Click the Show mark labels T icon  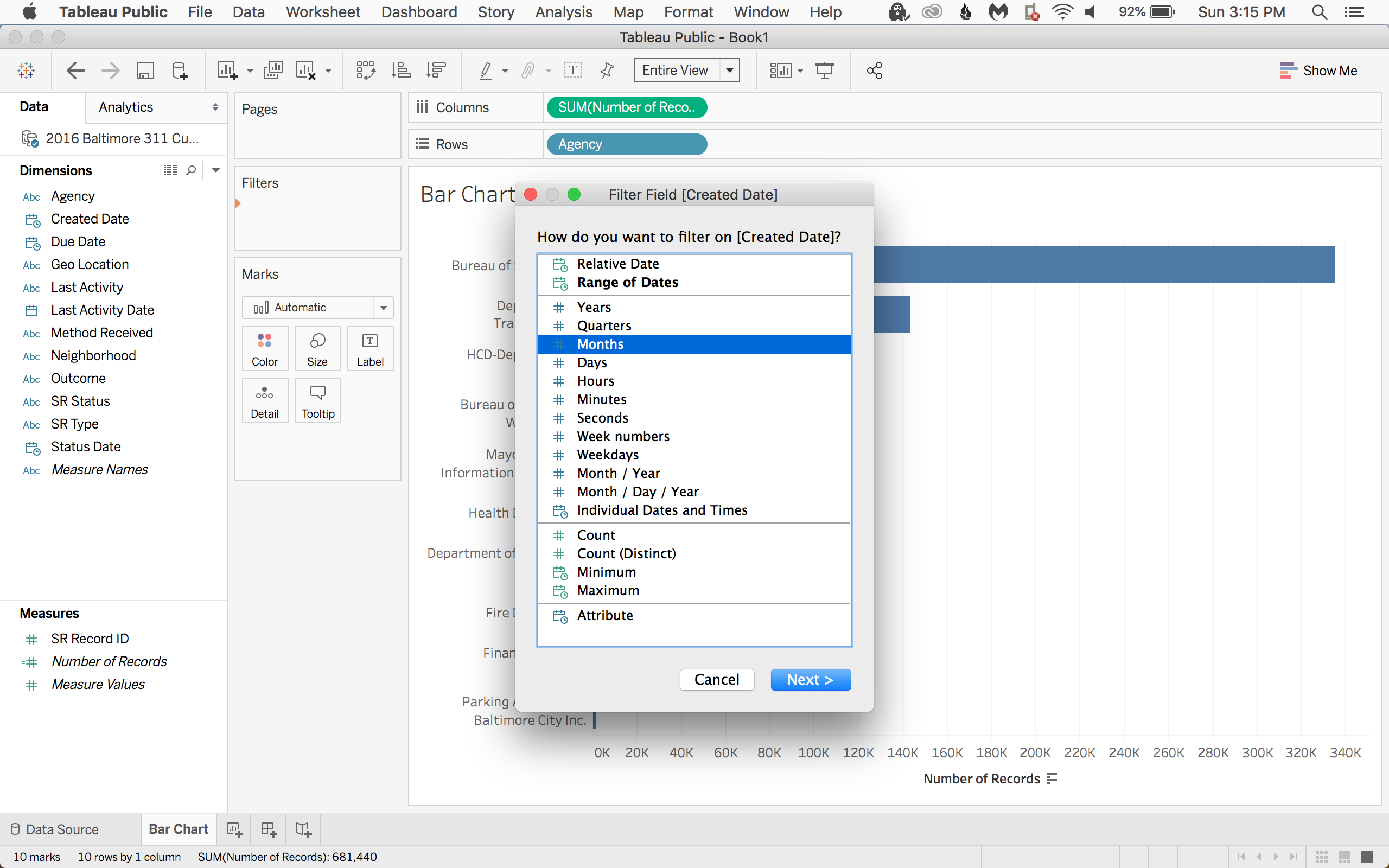573,71
